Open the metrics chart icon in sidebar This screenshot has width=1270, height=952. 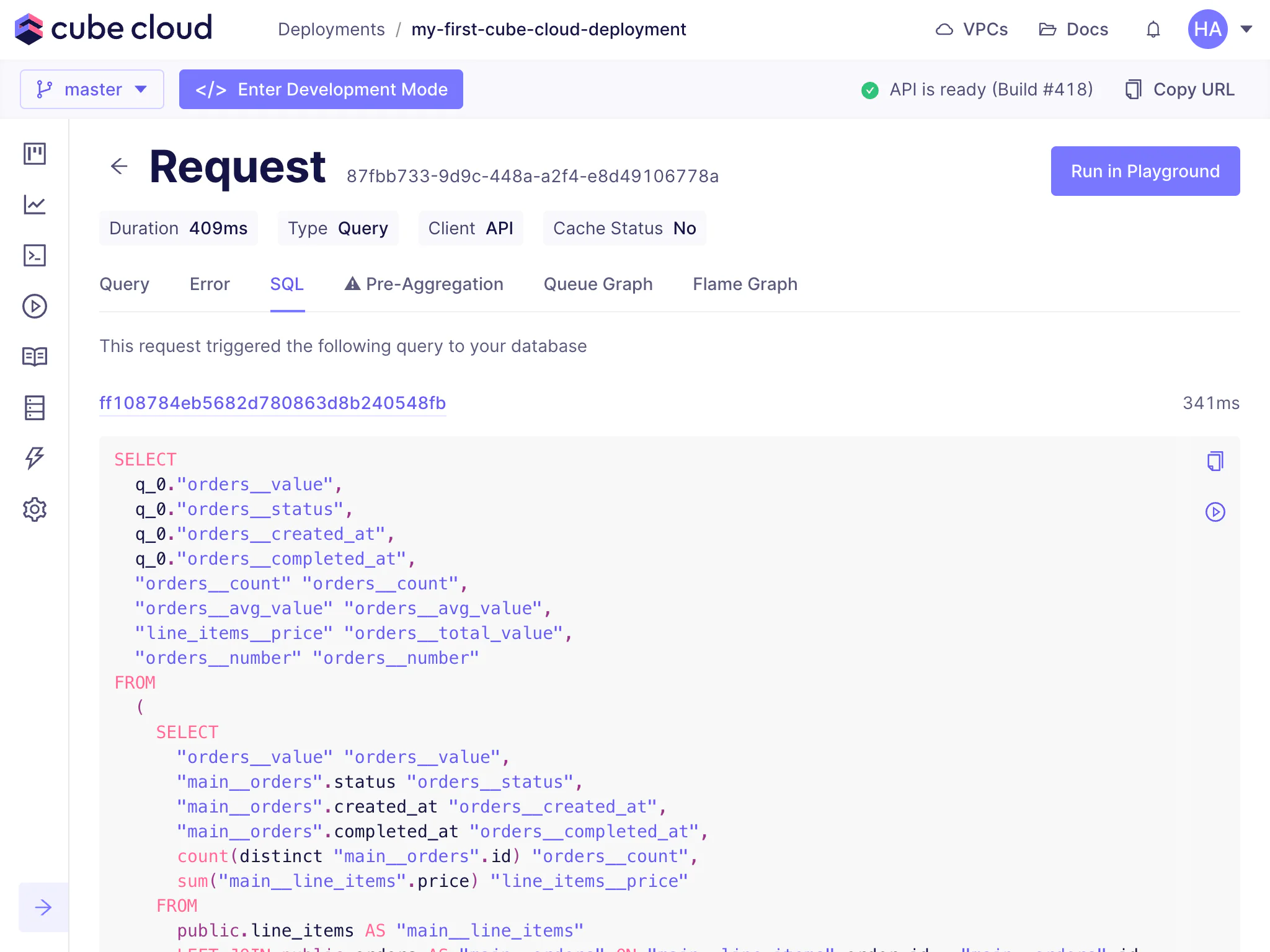point(35,205)
